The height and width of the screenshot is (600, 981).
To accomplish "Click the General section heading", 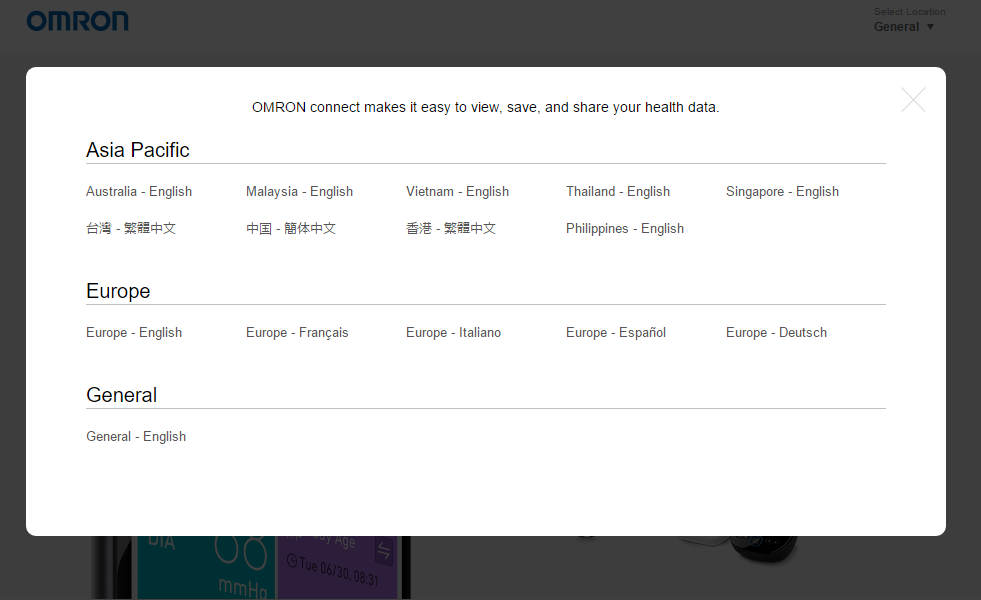I will (121, 395).
